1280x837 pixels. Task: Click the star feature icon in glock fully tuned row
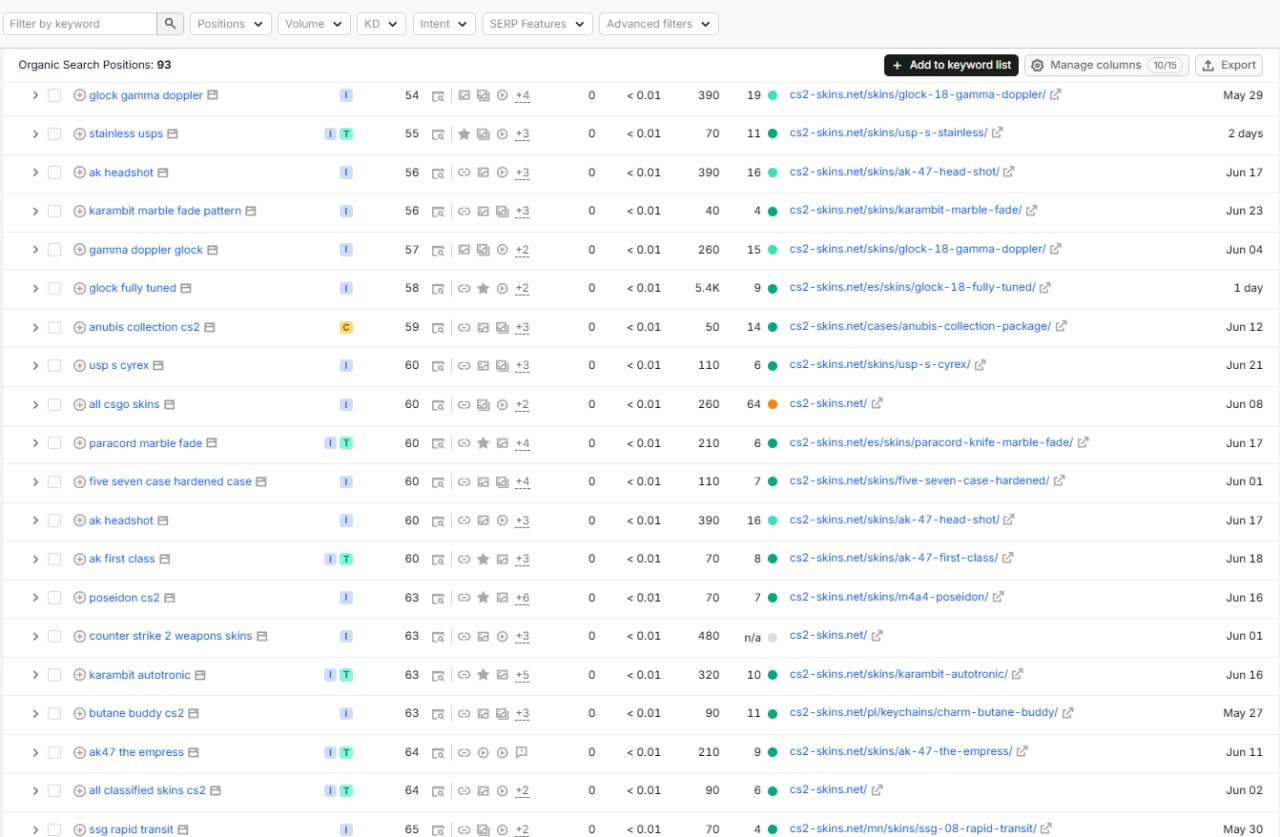click(483, 289)
